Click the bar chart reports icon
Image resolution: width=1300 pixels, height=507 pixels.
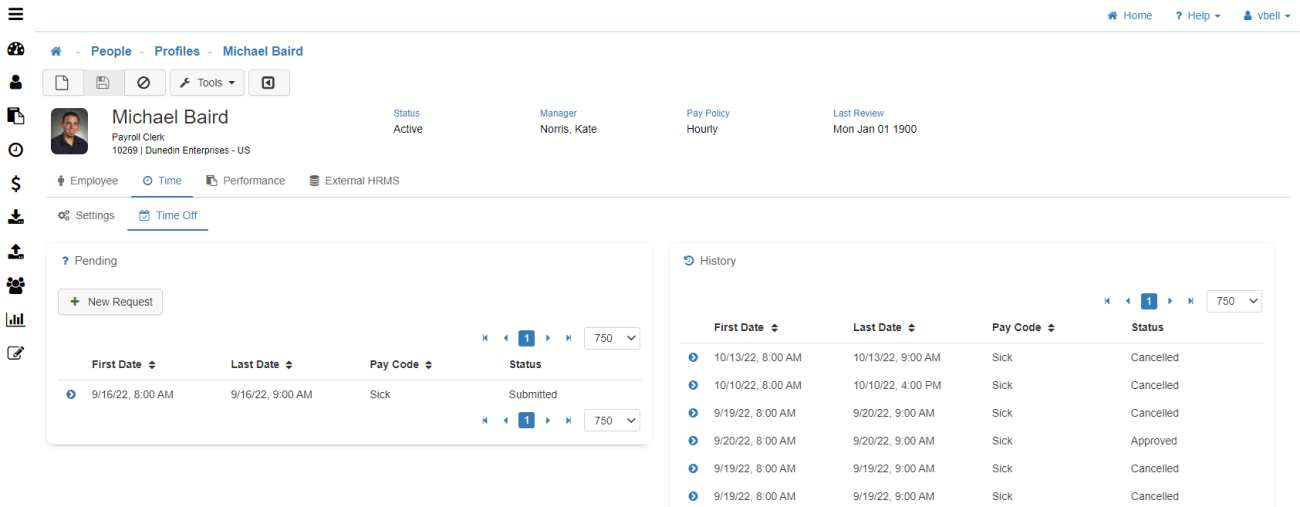[x=15, y=320]
